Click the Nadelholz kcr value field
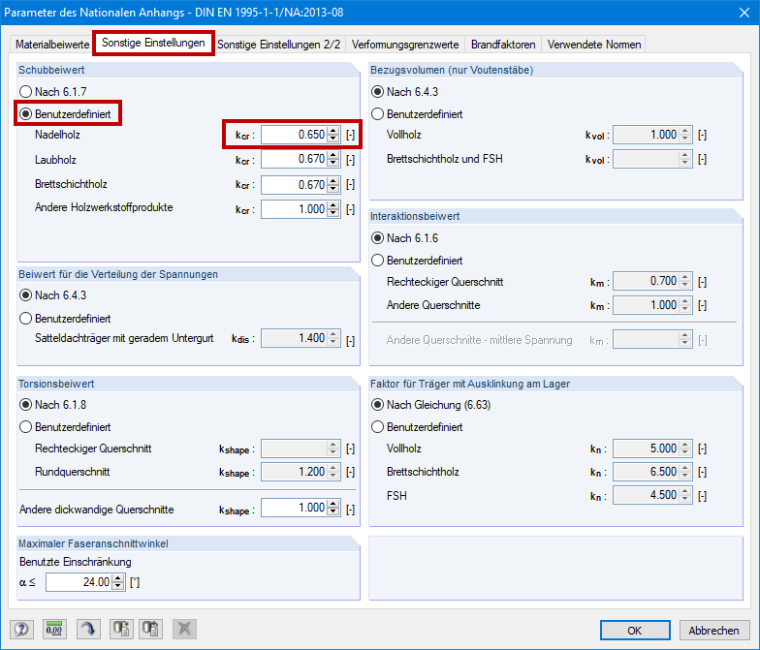 [294, 135]
